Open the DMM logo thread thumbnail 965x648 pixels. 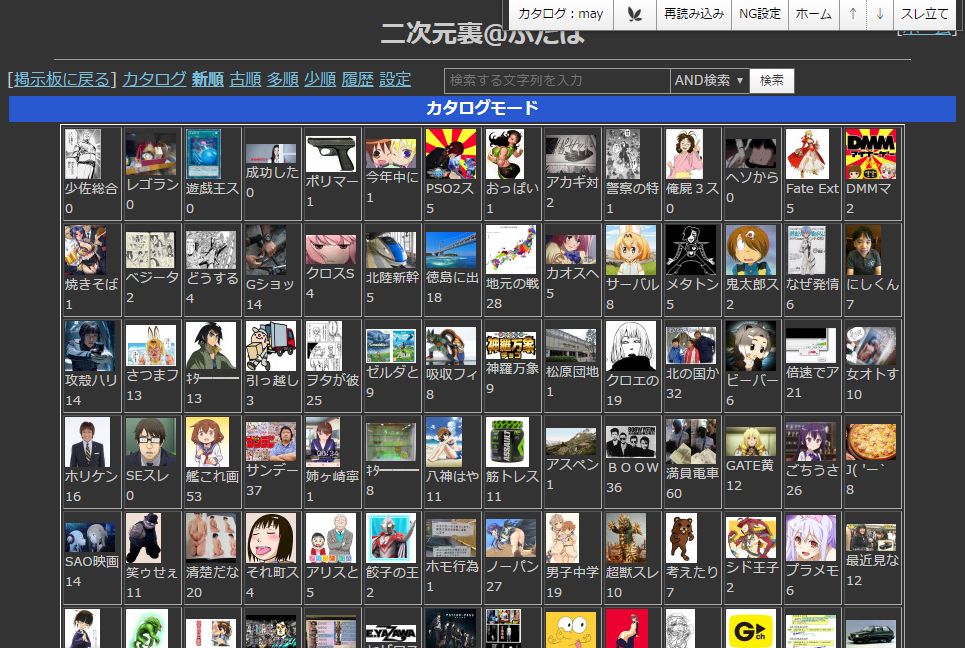click(x=870, y=154)
